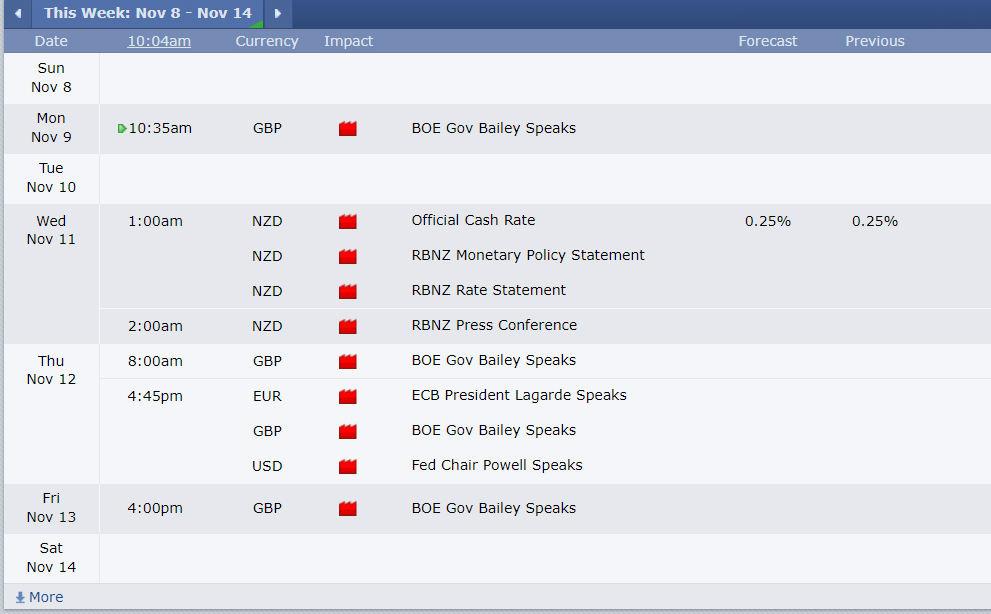
Task: Open Friday's BOE Gov Bailey Speaks event
Action: pyautogui.click(x=494, y=508)
